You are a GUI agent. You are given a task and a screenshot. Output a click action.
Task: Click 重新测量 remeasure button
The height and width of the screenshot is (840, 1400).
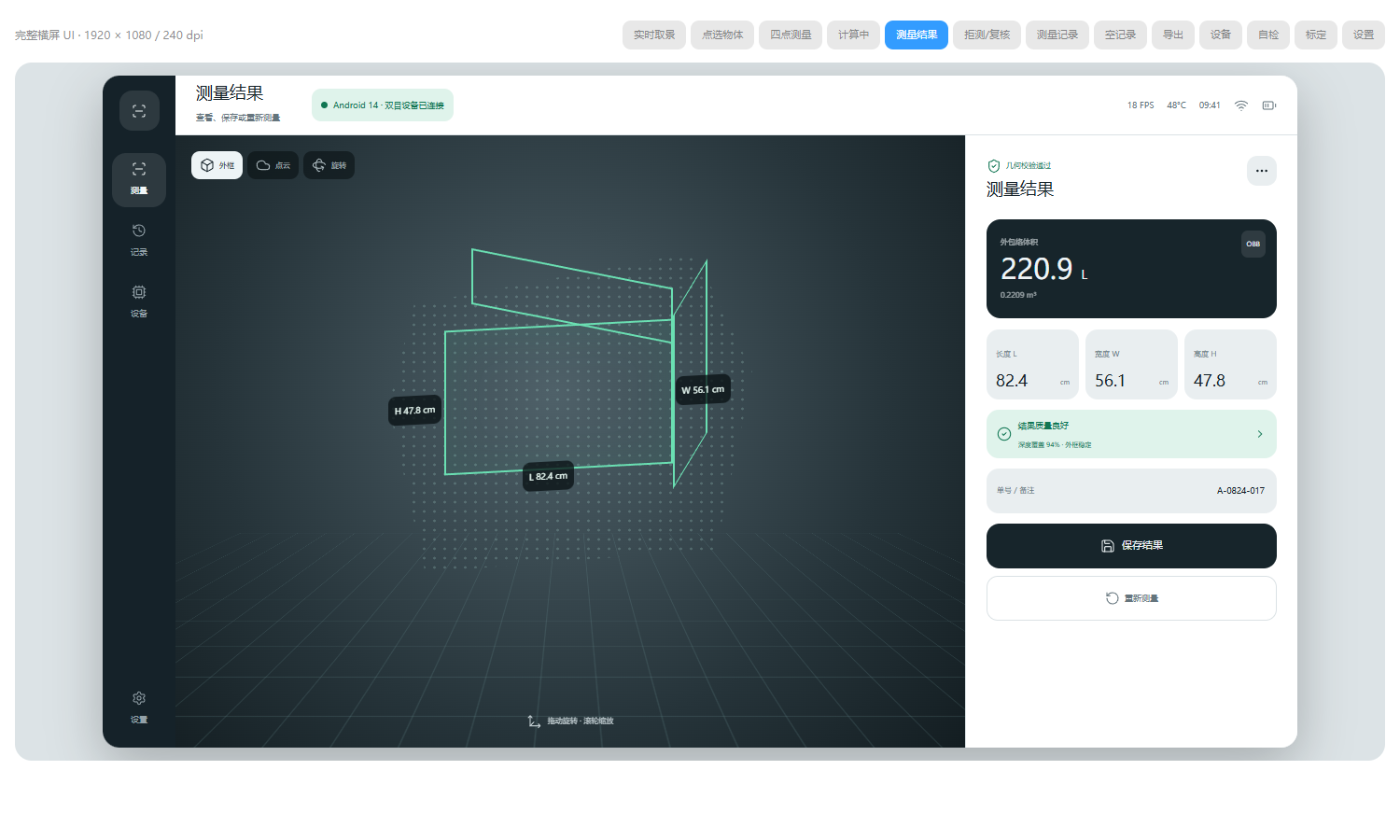pos(1131,598)
